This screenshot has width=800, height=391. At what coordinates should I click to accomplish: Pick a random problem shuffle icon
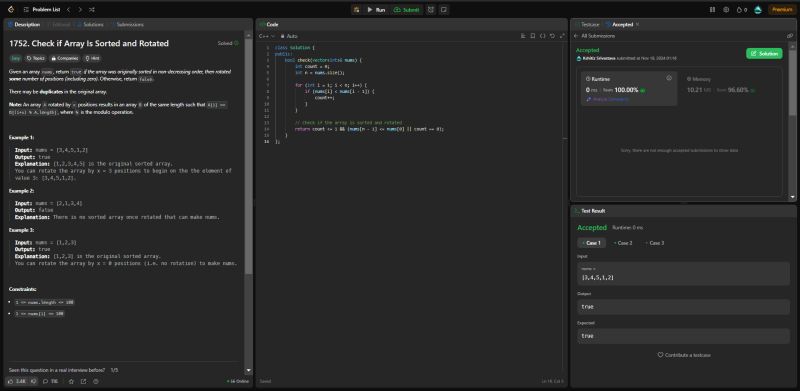[x=91, y=10]
